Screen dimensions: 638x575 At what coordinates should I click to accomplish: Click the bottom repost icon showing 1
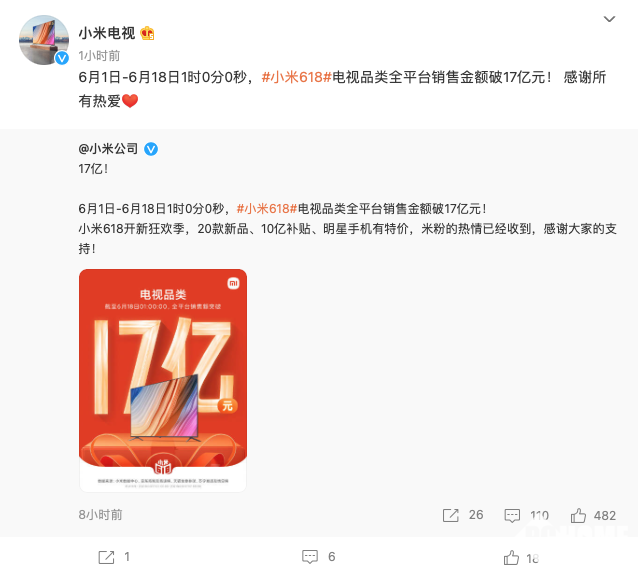click(x=106, y=557)
